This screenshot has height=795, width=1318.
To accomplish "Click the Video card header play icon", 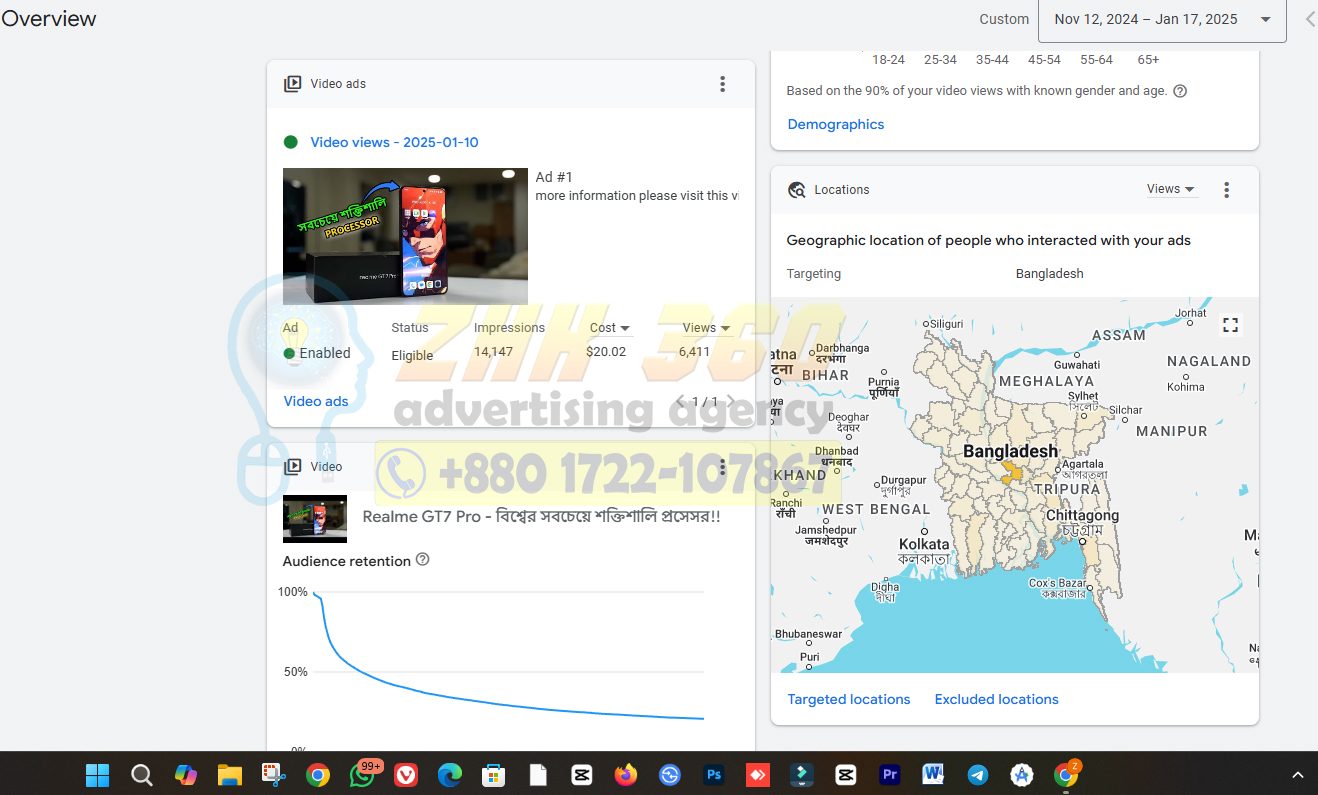I will pyautogui.click(x=293, y=467).
